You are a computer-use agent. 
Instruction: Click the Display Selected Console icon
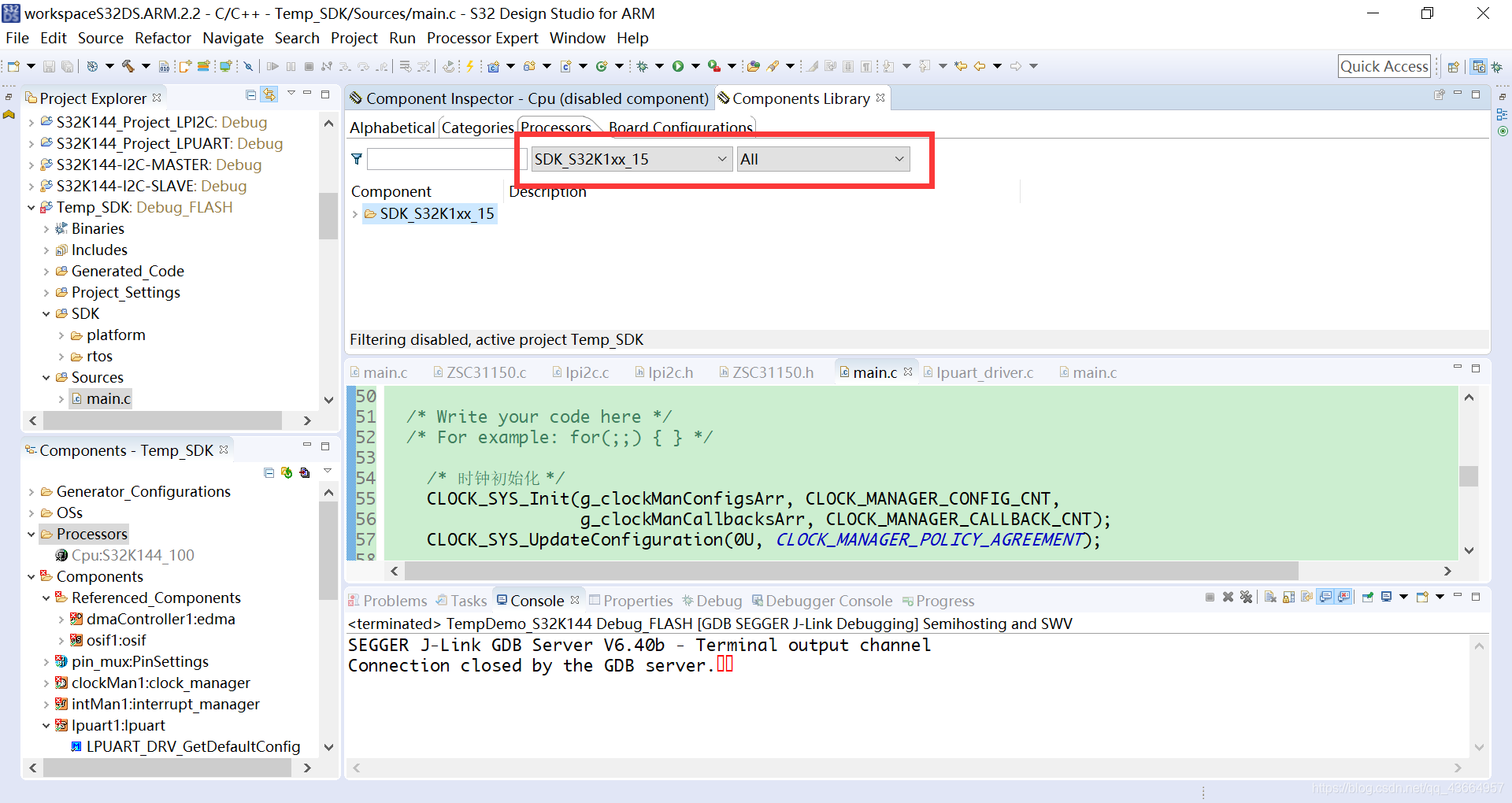point(1387,597)
